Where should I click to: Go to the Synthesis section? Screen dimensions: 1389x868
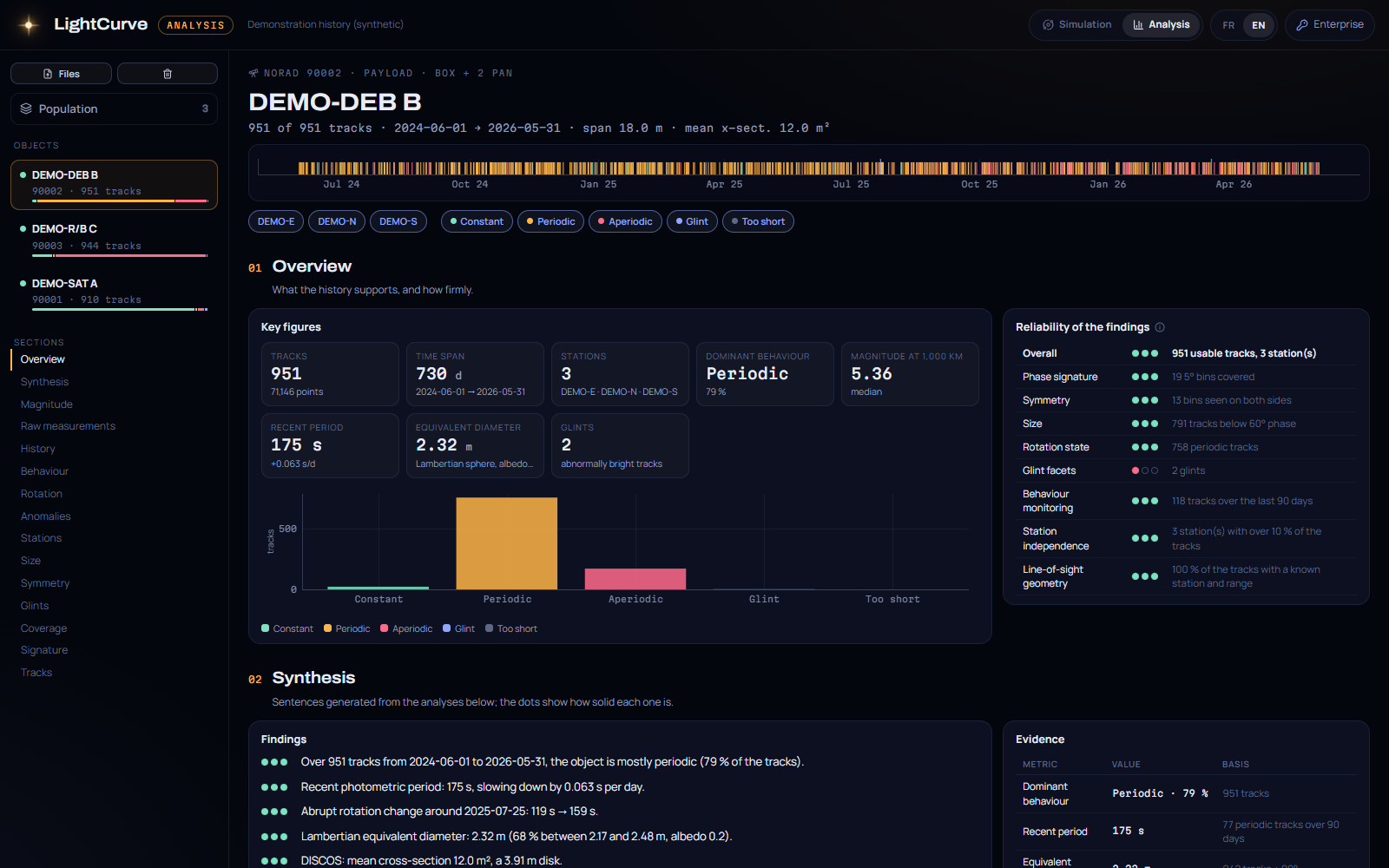(x=44, y=382)
